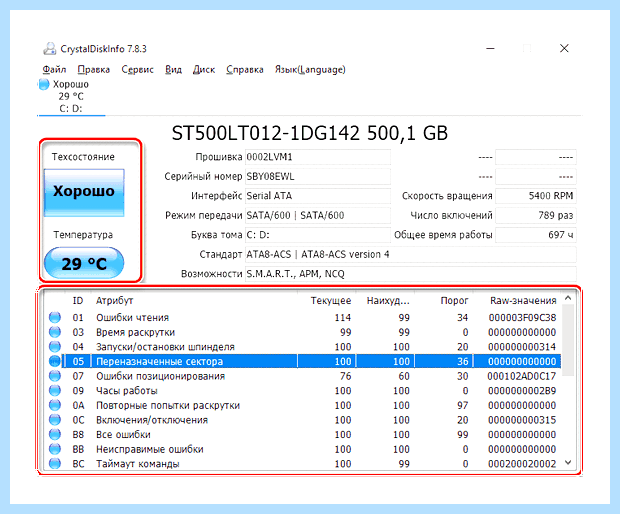Viewport: 620px width, 514px height.
Task: Click the Текущее column header
Action: point(327,300)
